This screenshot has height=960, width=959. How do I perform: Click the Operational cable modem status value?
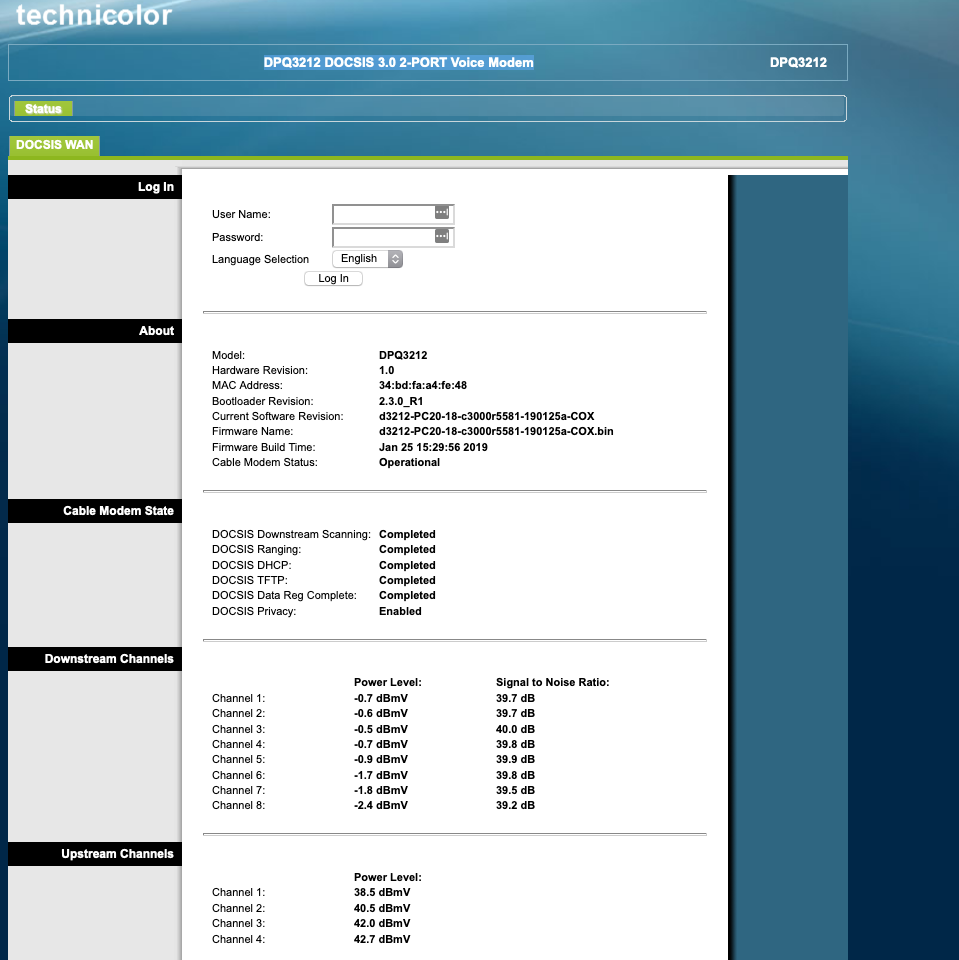(x=409, y=462)
